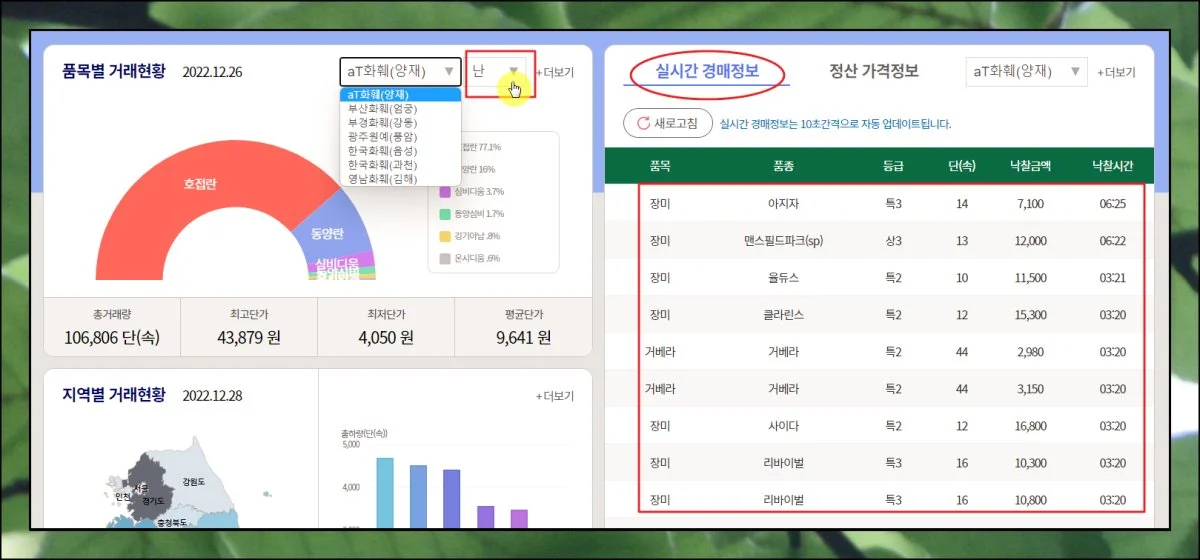
Task: Click the 심비디움 purple legend swatch
Action: point(445,191)
